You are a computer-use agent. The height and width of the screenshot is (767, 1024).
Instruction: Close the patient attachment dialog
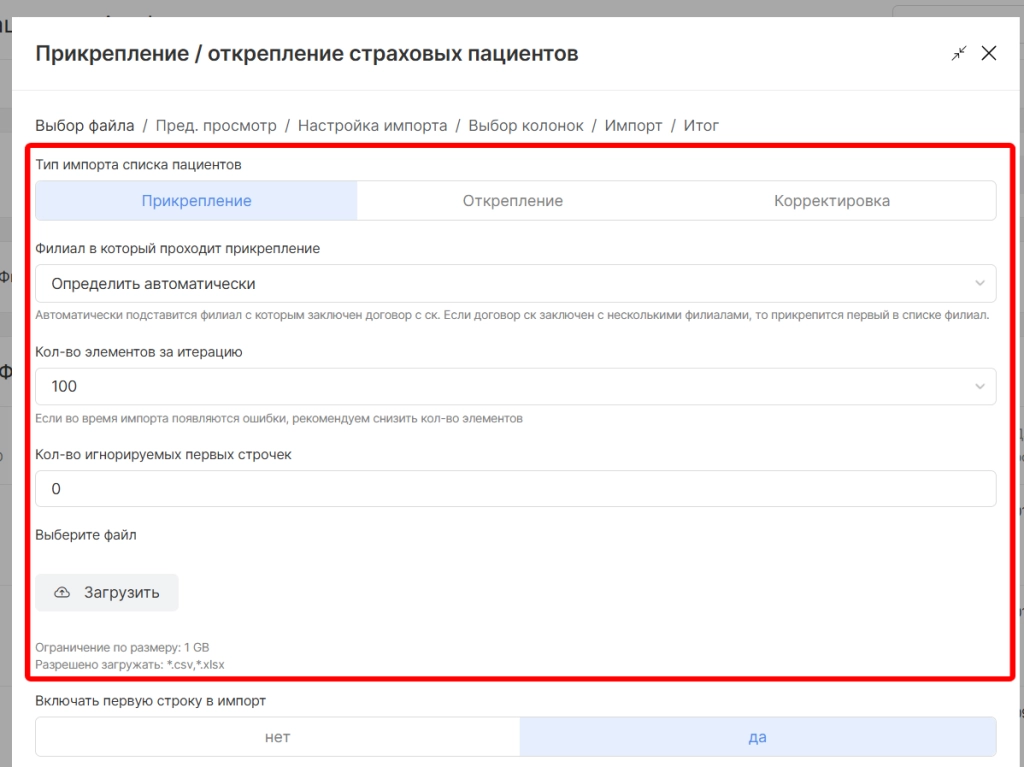[989, 54]
